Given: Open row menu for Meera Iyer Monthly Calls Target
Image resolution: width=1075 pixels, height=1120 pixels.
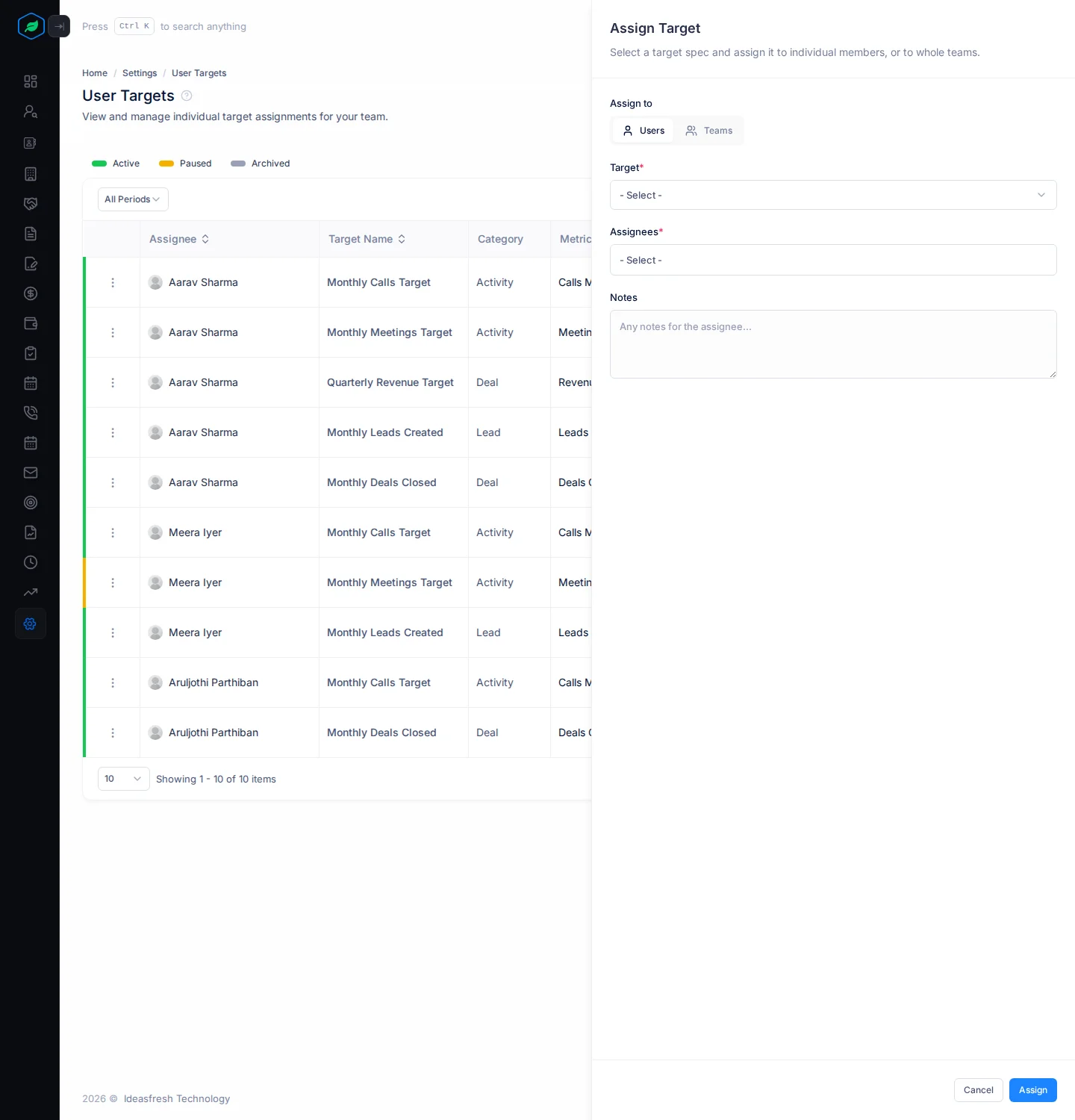Looking at the screenshot, I should 113,532.
